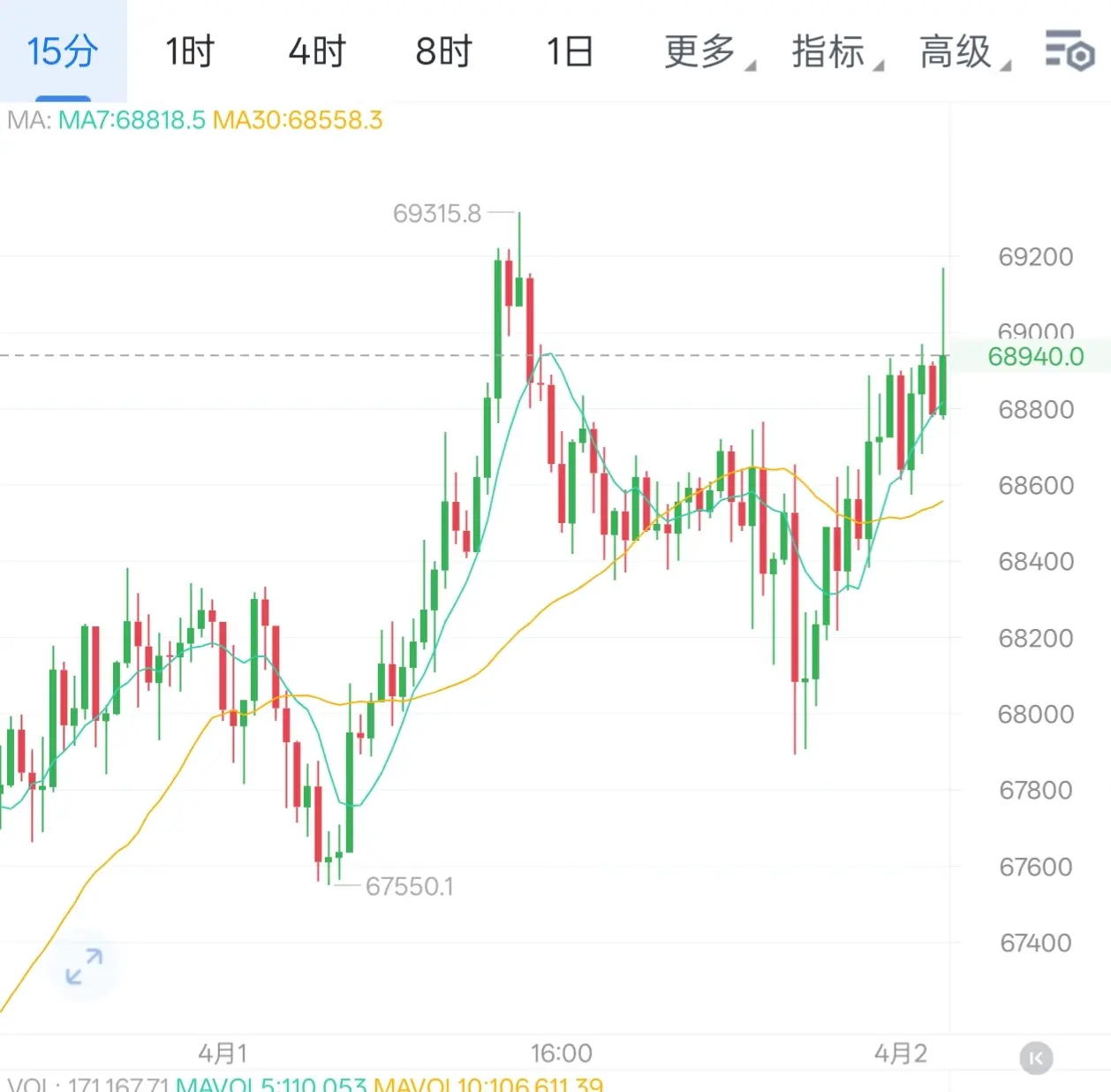Image resolution: width=1111 pixels, height=1092 pixels.
Task: Tap the 68400 price axis label
Action: pyautogui.click(x=1036, y=562)
